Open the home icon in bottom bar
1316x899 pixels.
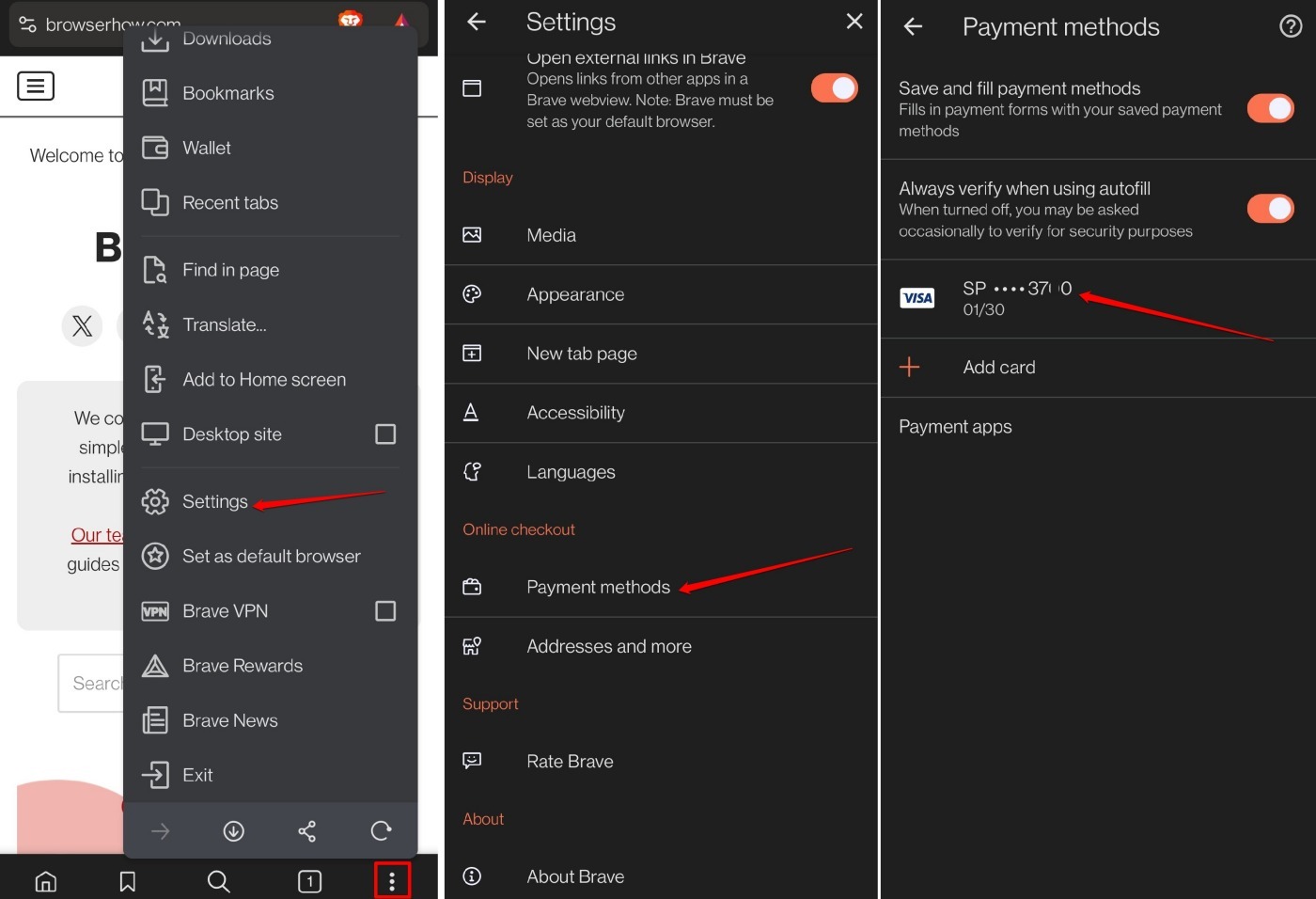click(x=45, y=881)
